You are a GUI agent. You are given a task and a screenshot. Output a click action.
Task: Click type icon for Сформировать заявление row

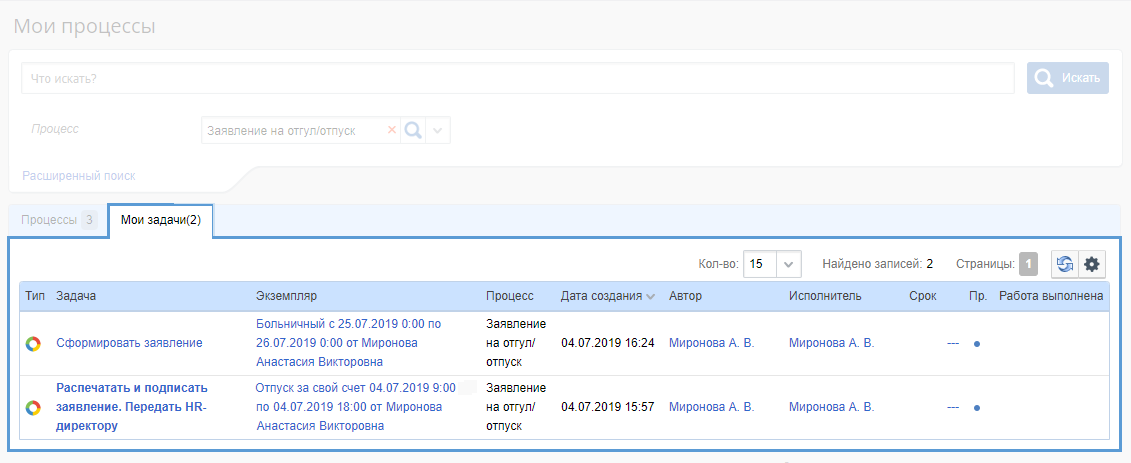point(33,343)
